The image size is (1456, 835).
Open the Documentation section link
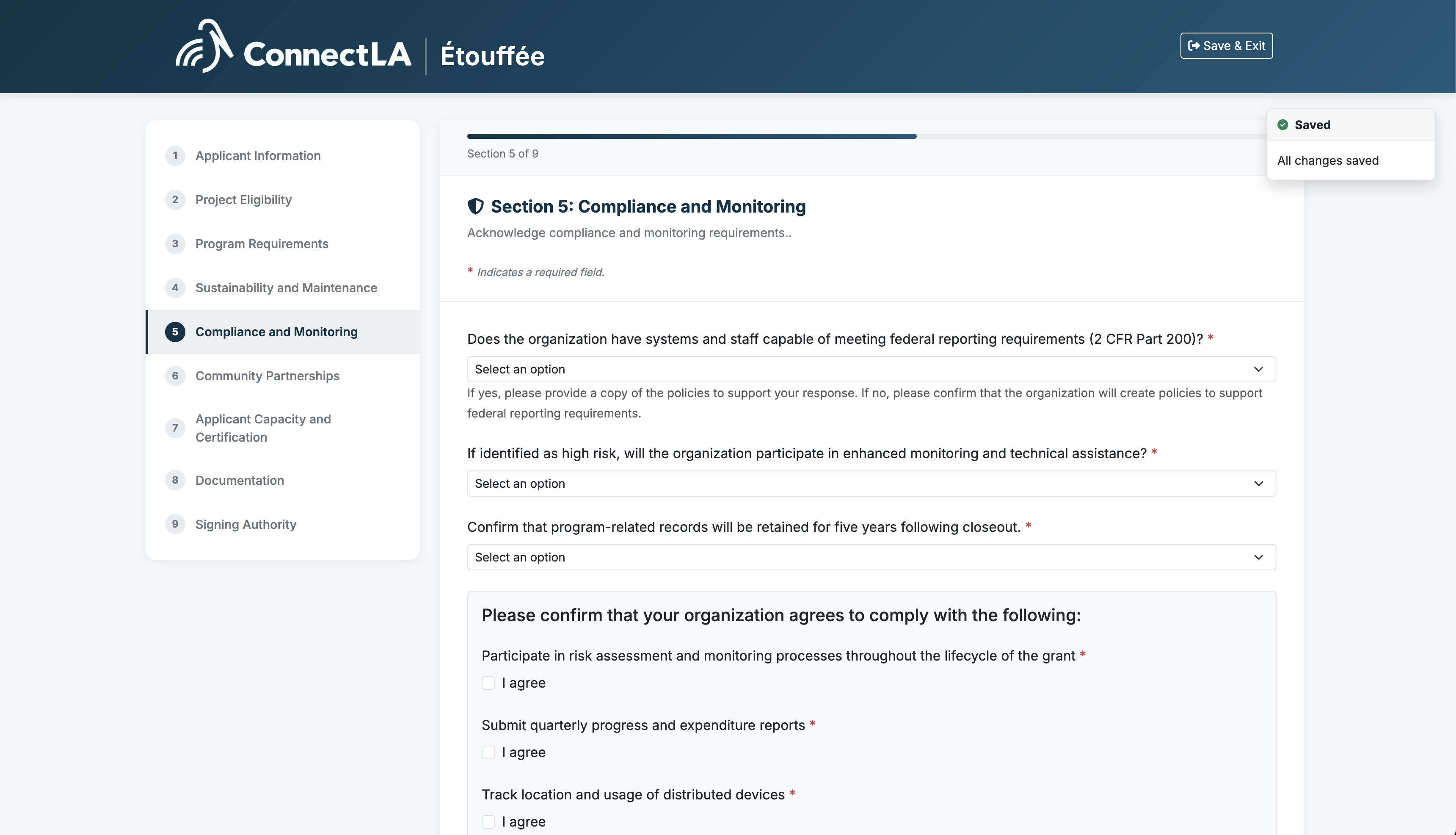coord(240,481)
